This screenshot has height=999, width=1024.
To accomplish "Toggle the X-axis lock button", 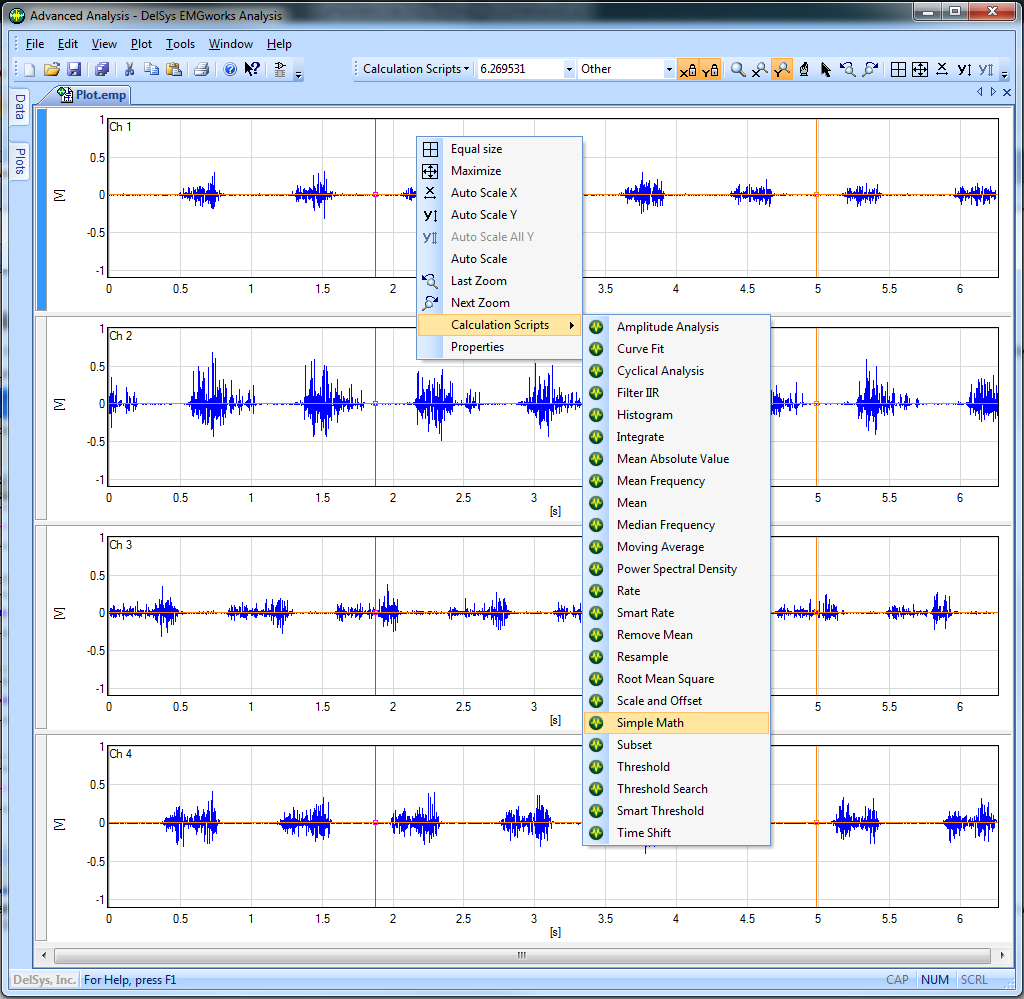I will (688, 69).
